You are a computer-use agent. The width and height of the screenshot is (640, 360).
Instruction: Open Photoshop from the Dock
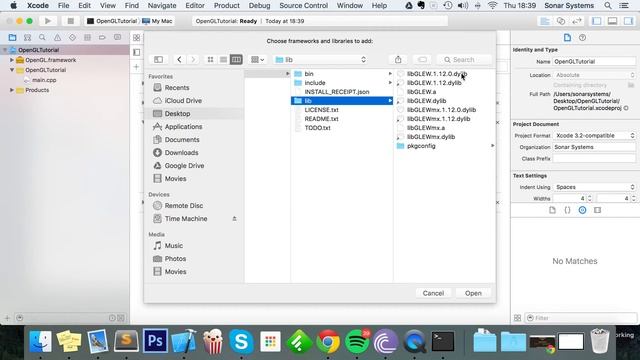tap(155, 340)
